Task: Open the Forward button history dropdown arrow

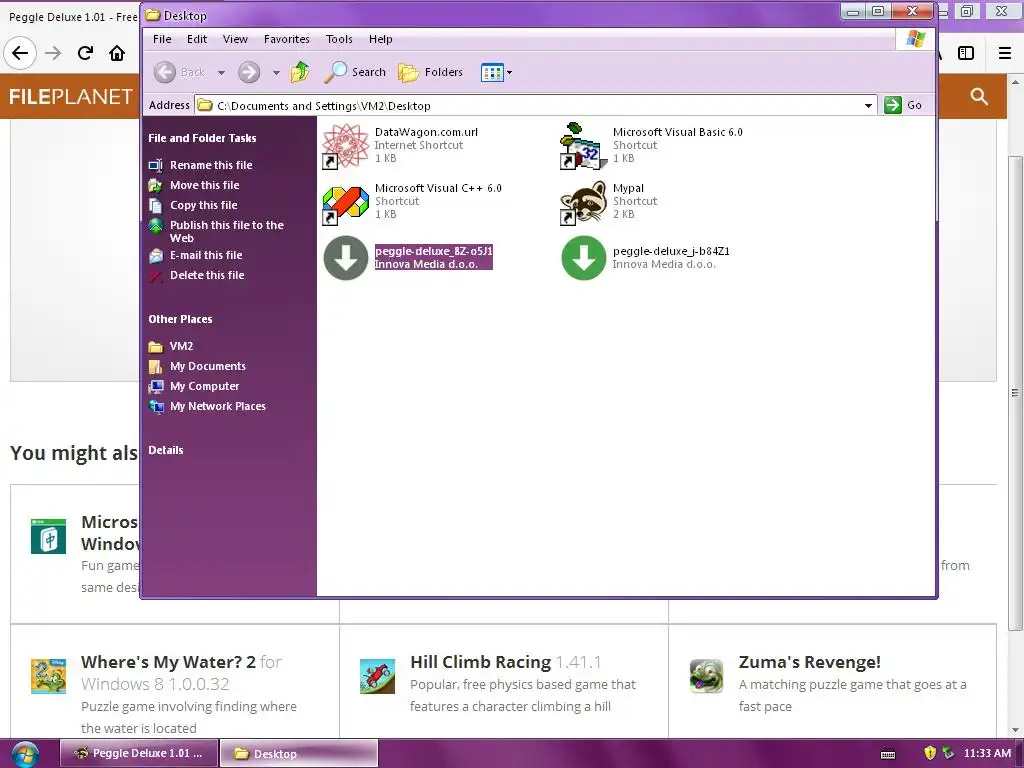Action: tap(276, 72)
